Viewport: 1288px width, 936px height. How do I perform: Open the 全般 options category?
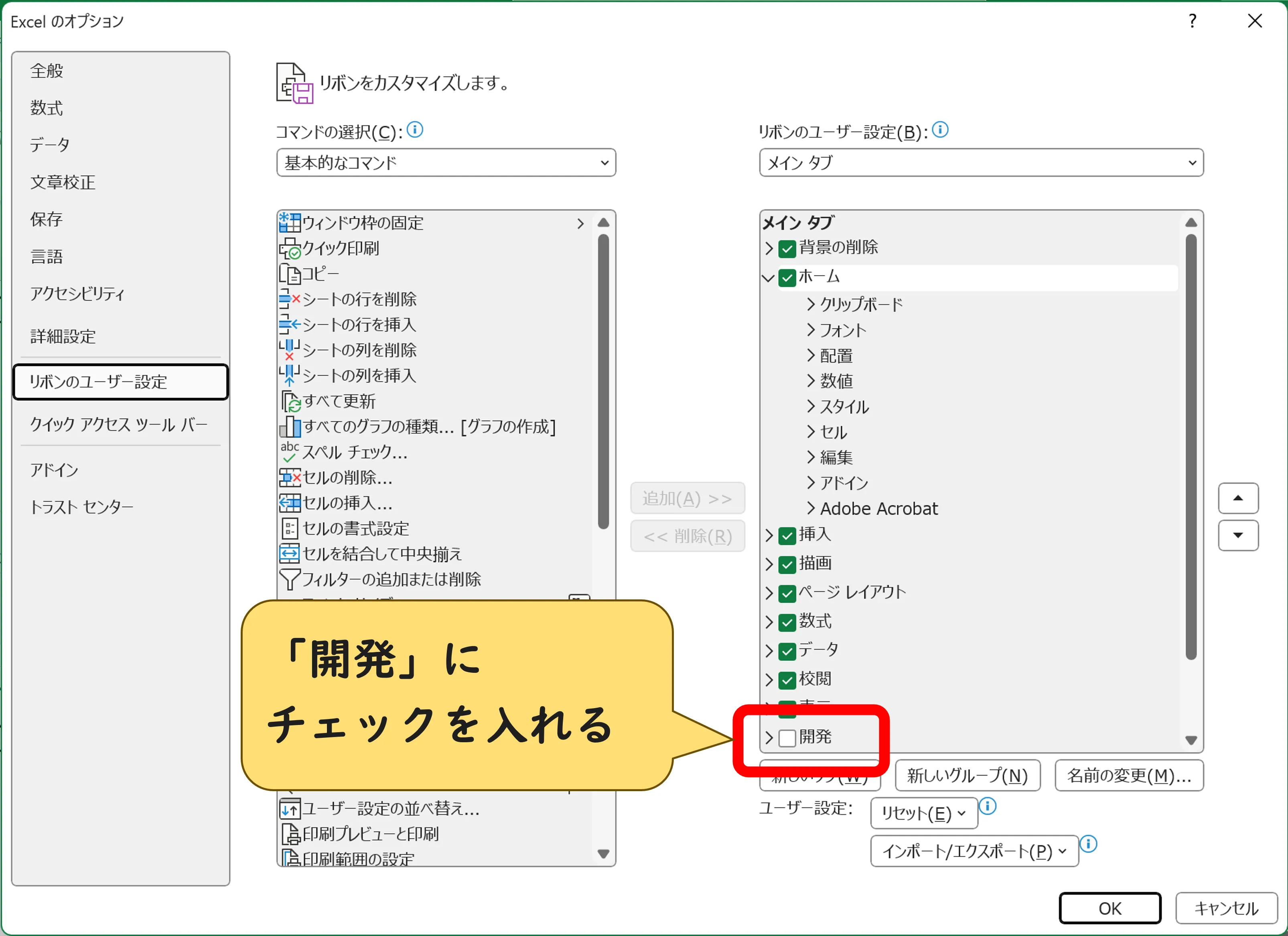[x=120, y=71]
